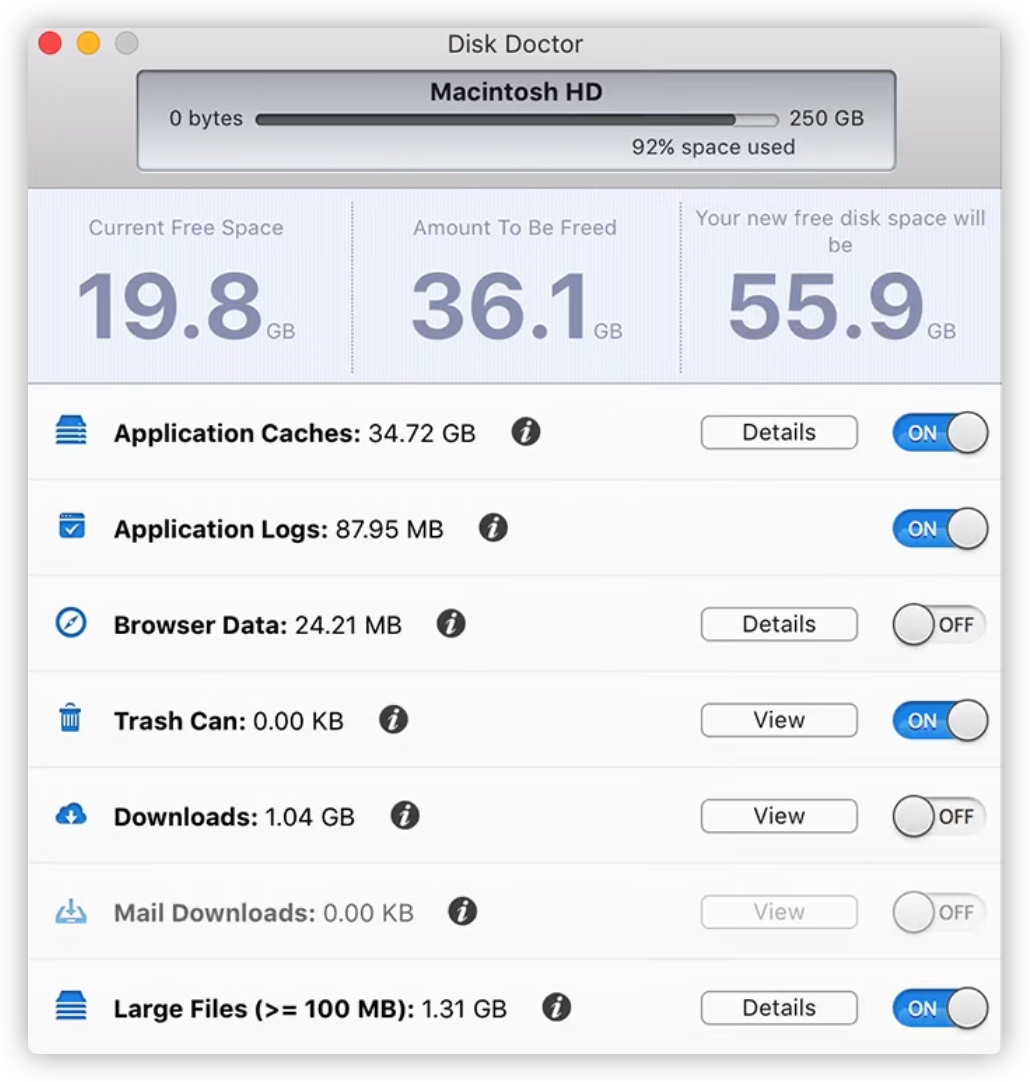Toggle the Mail Downloads switch
1030x1082 pixels.
(x=940, y=912)
